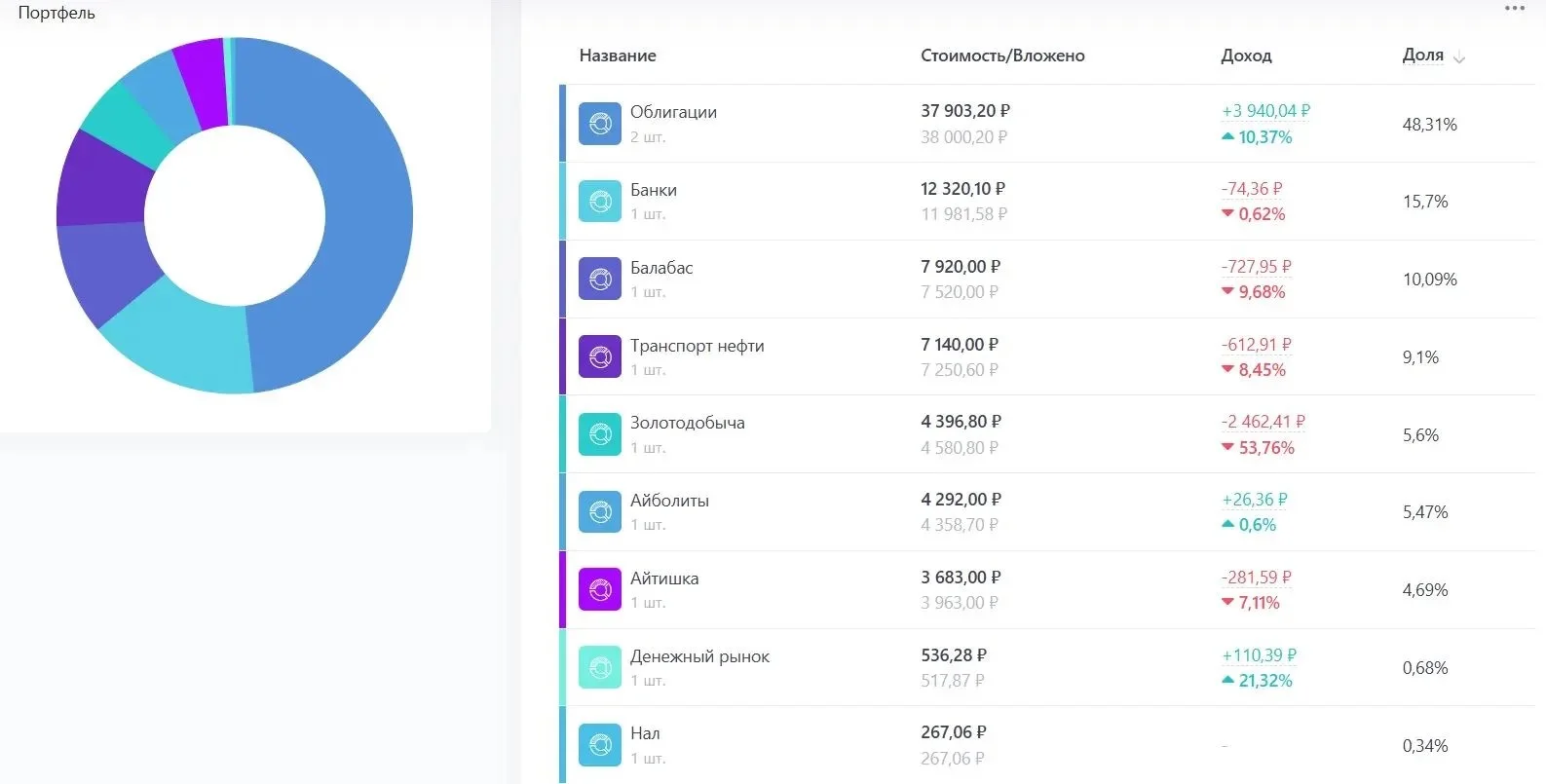Sort table by Доля column header
The width and height of the screenshot is (1546, 784).
(x=1422, y=55)
